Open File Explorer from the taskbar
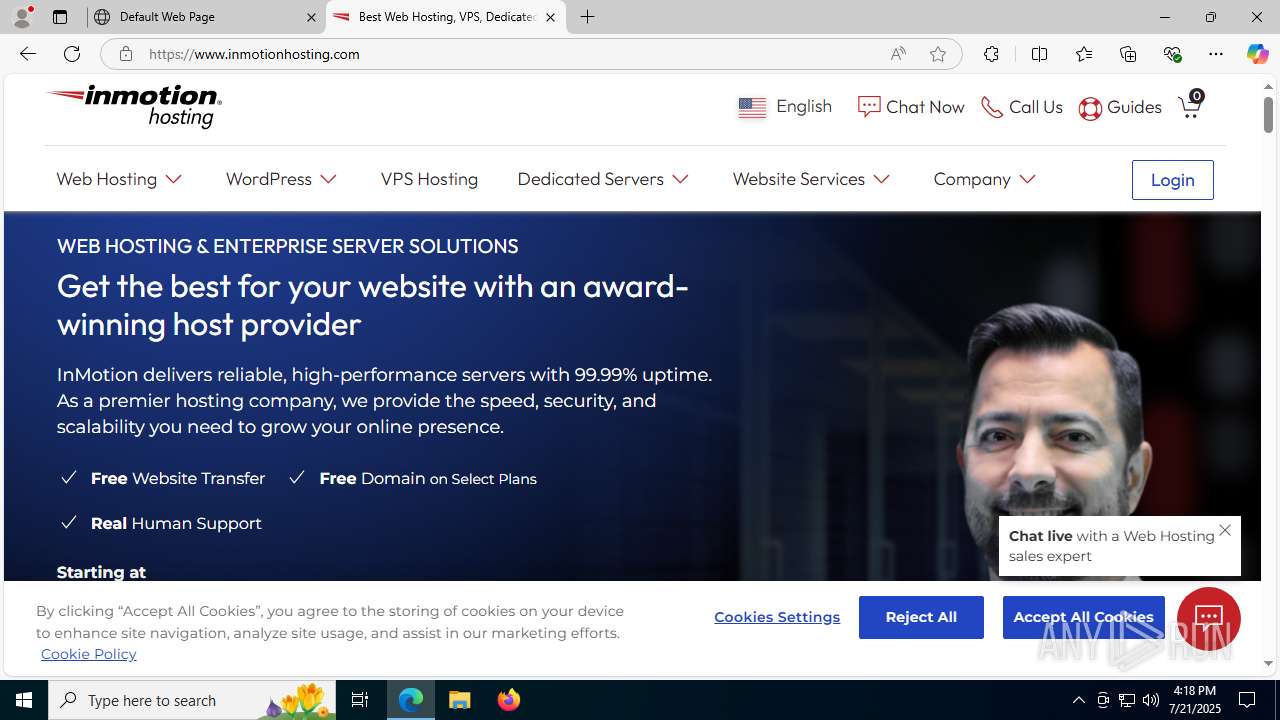This screenshot has width=1280, height=720. tap(460, 700)
